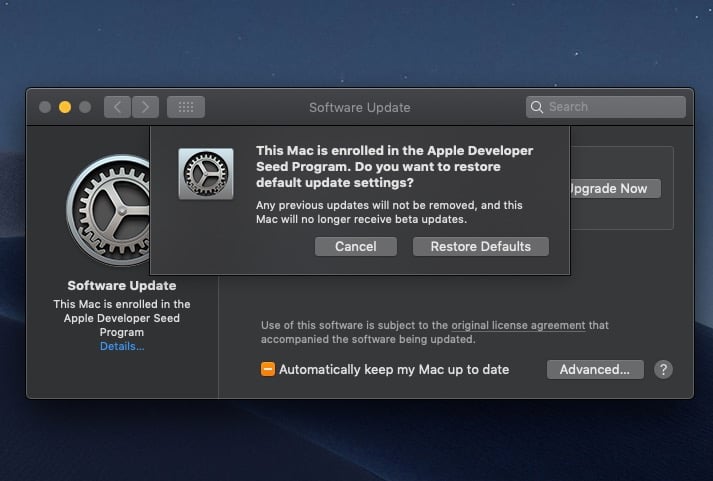Click the 'Apple Developer Seed Program' sidebar text
The image size is (713, 481).
(x=122, y=325)
